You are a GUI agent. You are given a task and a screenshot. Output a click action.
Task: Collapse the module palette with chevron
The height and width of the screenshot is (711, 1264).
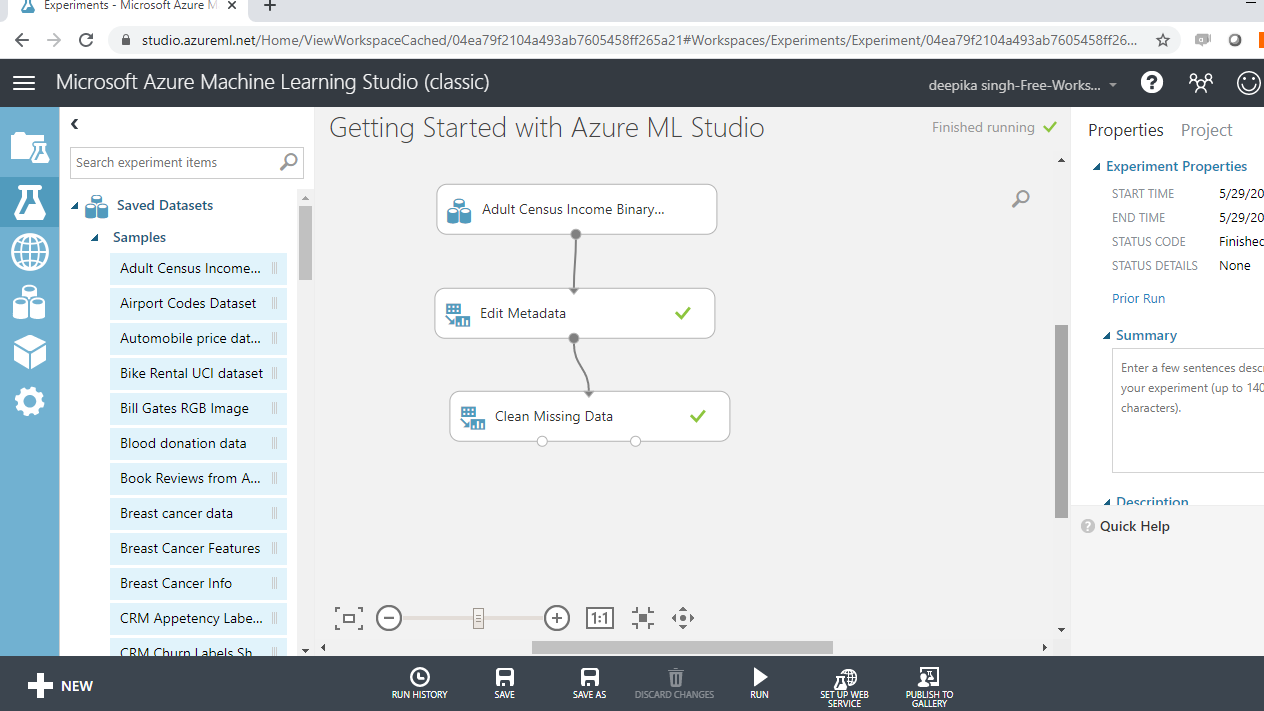(x=75, y=124)
